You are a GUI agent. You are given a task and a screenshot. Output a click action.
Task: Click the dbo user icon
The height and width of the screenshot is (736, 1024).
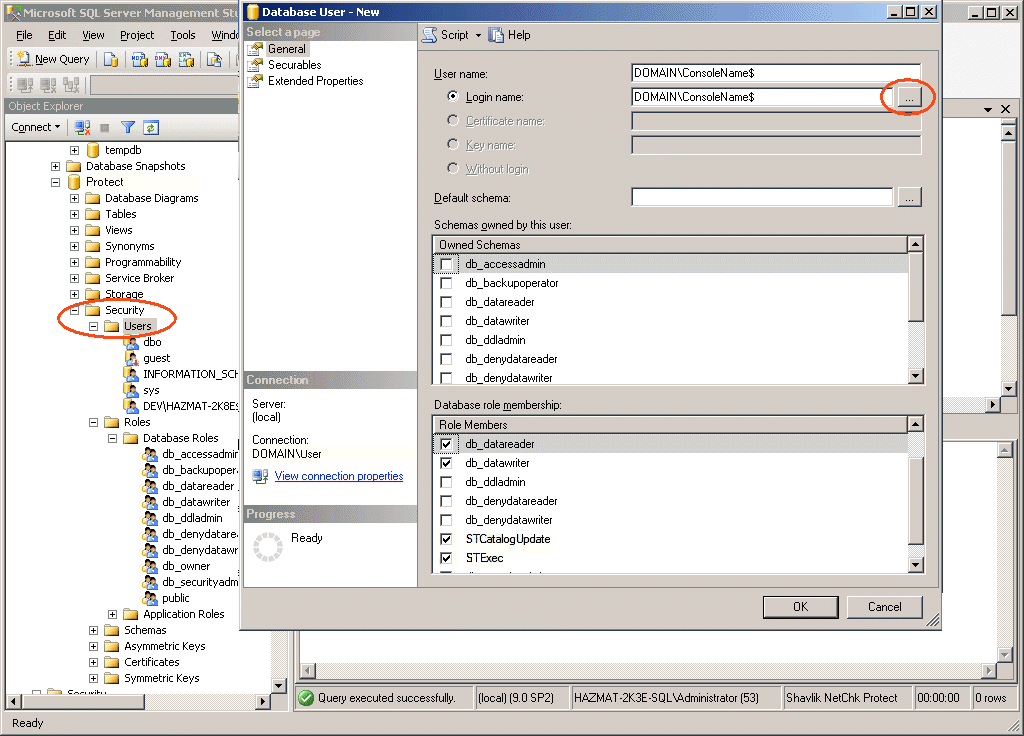131,342
